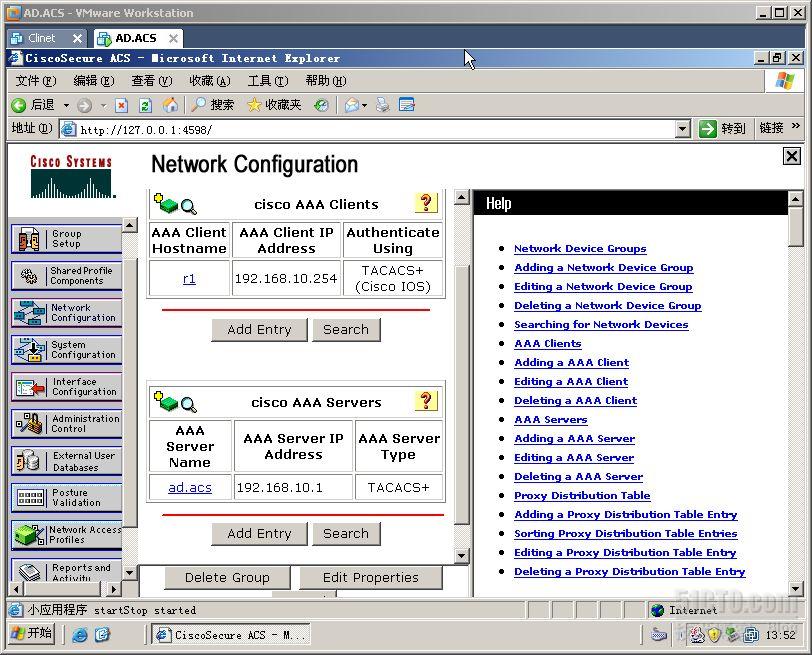
Task: Click scroll up arrow of Help panel
Action: click(795, 198)
